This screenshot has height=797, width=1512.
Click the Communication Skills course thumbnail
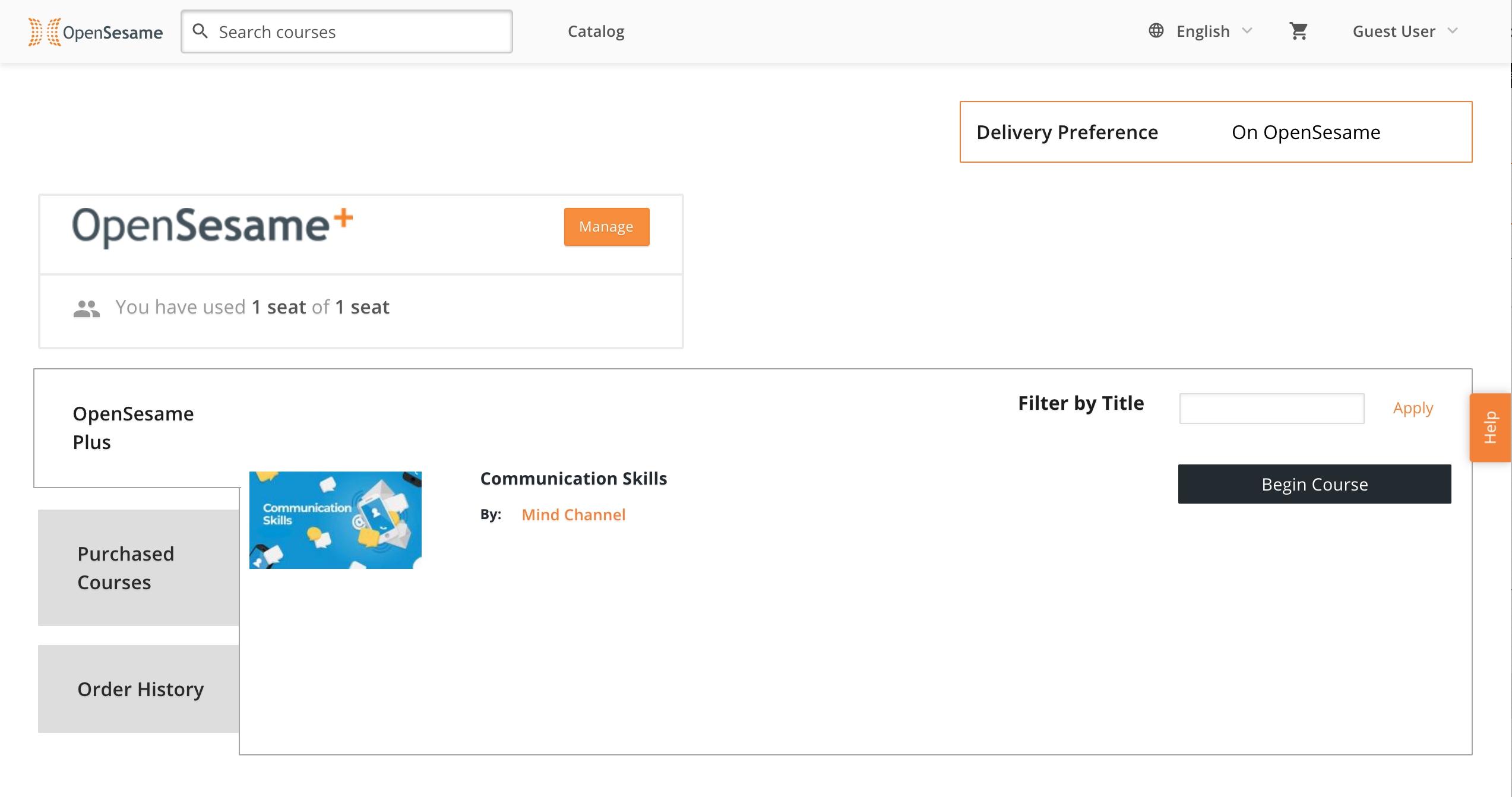pos(336,520)
